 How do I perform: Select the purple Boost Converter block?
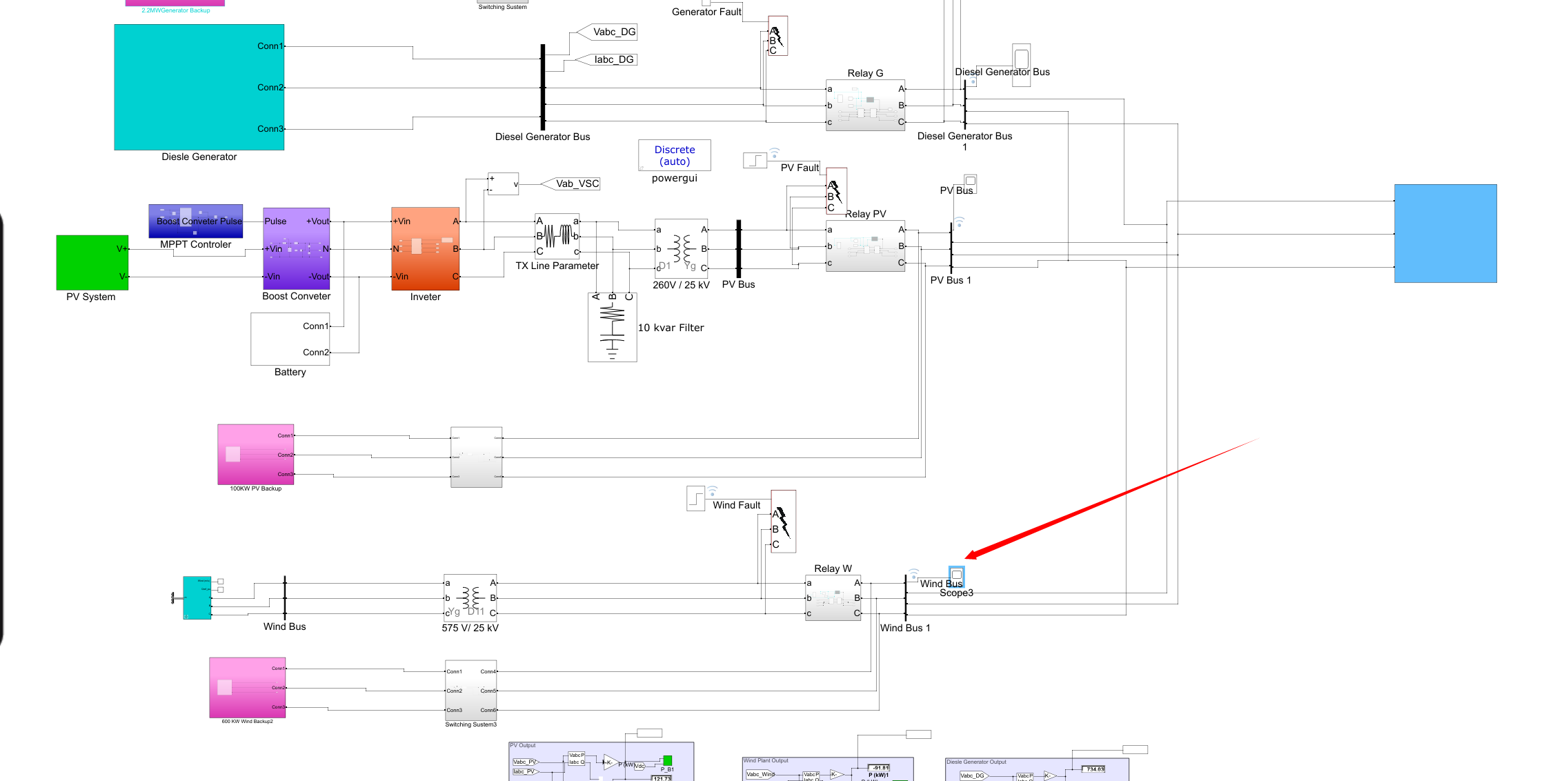pos(296,248)
